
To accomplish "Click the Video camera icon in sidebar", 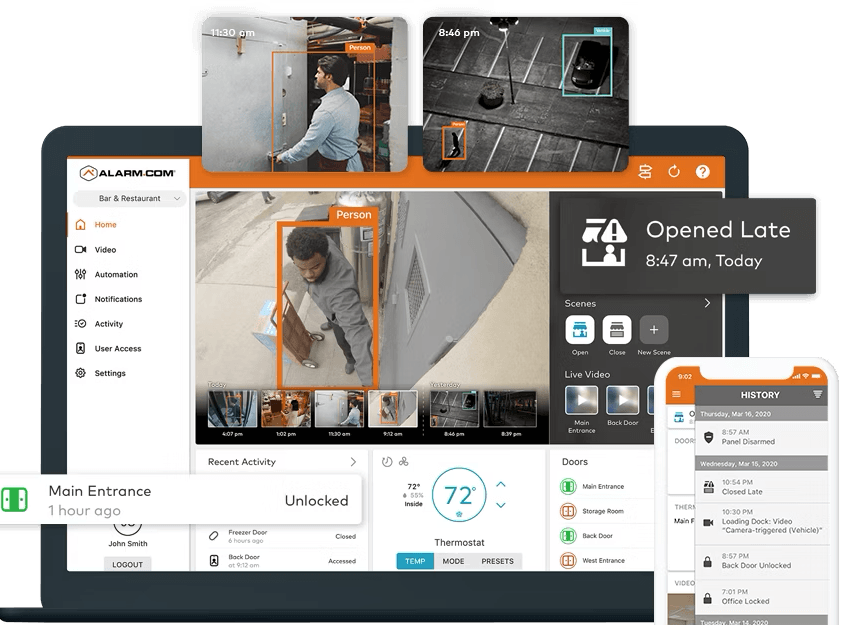I will (x=80, y=250).
